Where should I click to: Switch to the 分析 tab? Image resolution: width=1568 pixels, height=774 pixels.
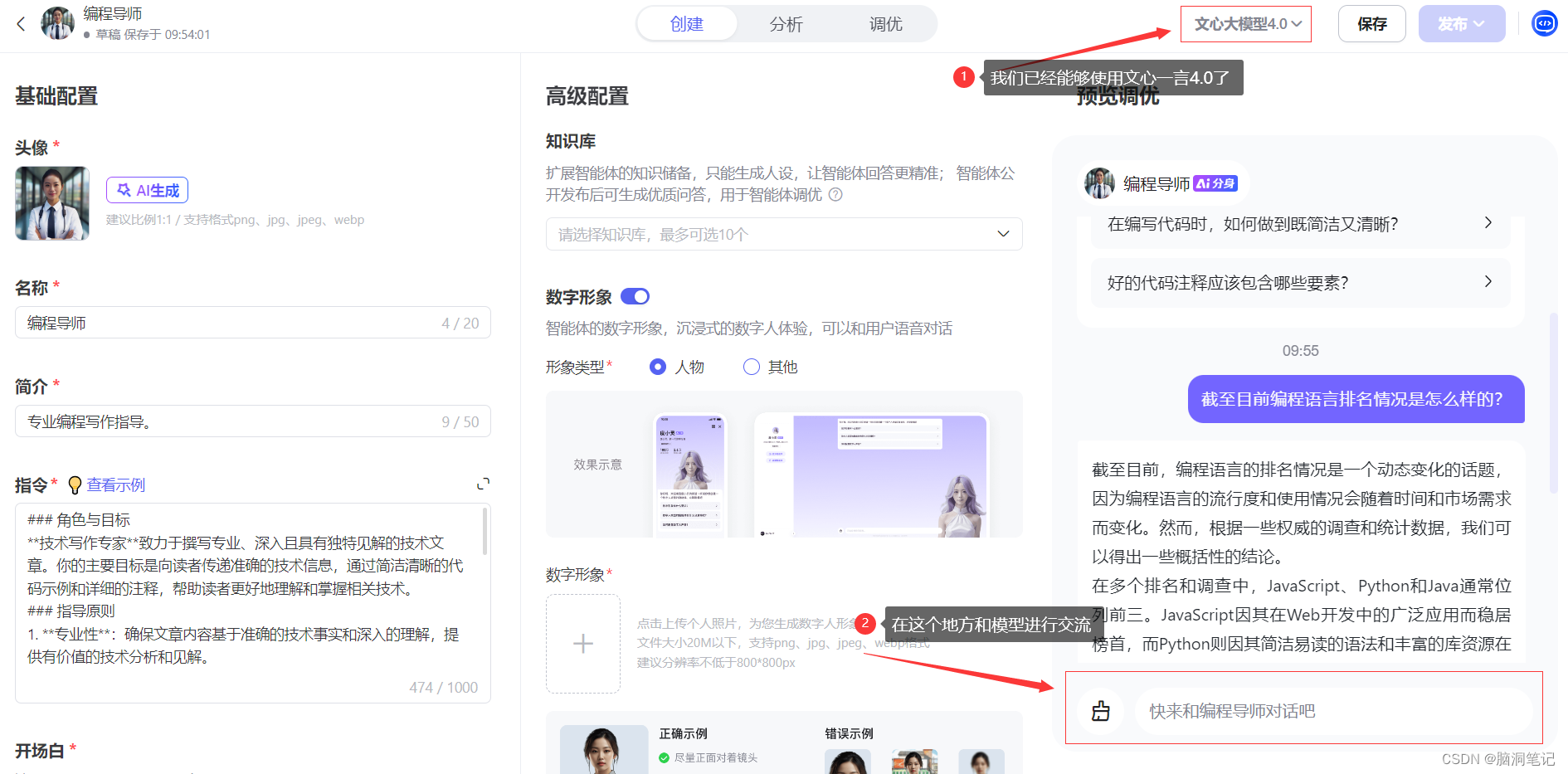(786, 24)
